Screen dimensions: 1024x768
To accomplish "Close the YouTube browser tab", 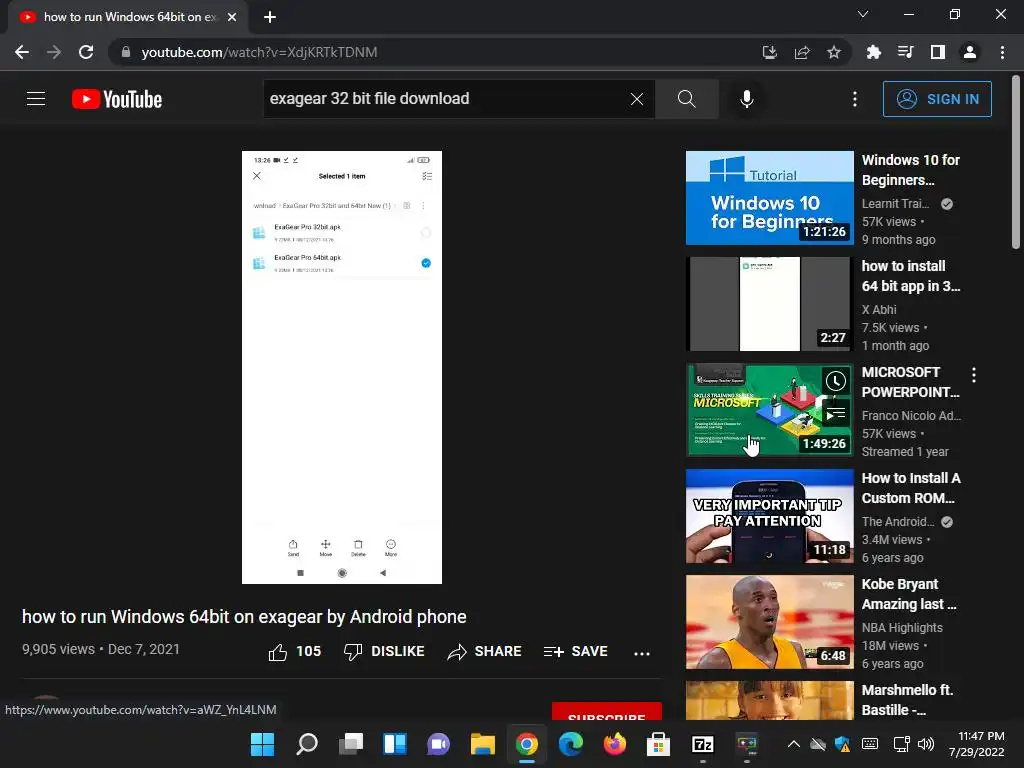I will (x=232, y=17).
